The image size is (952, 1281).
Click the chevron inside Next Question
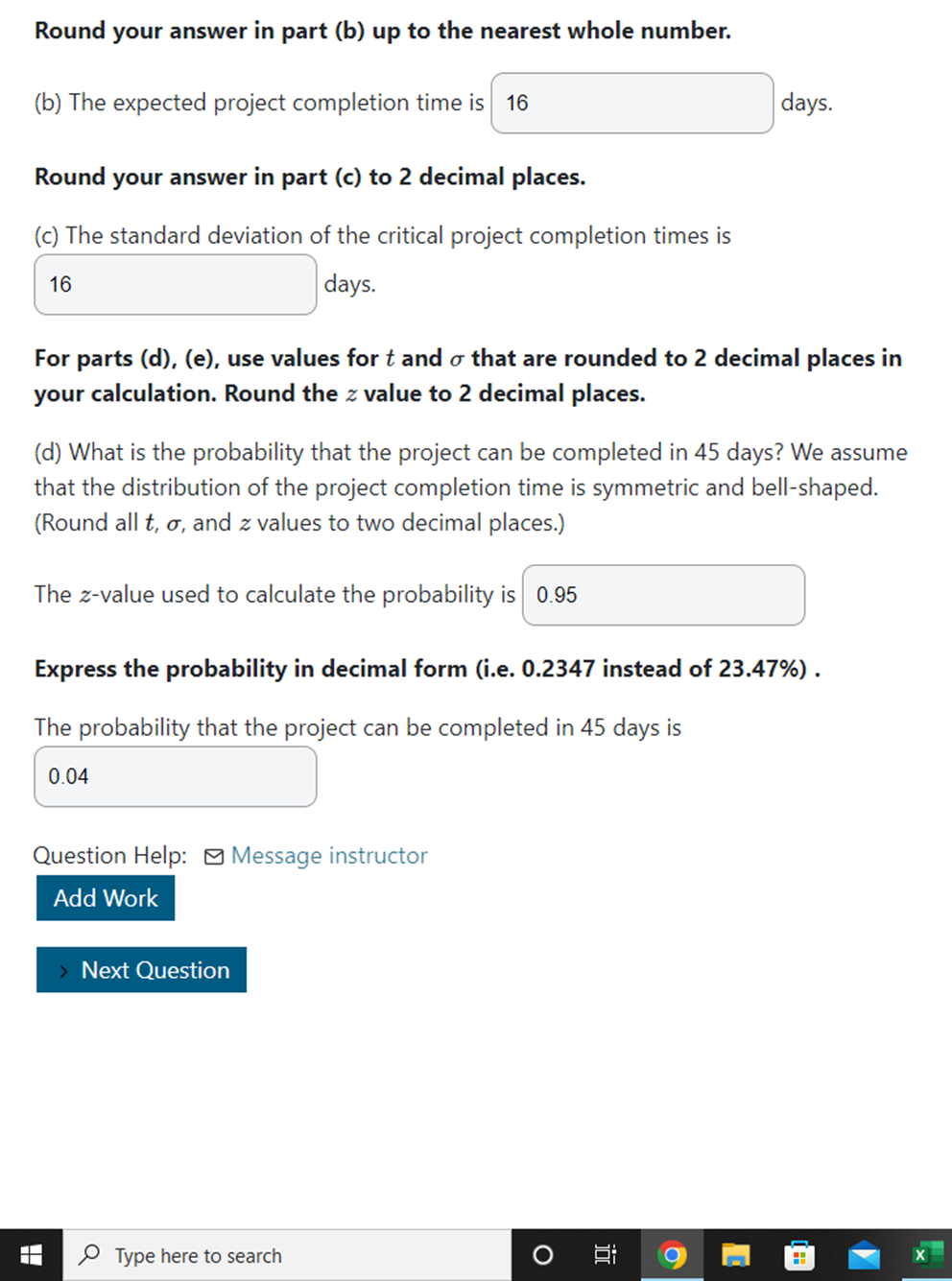pyautogui.click(x=63, y=970)
